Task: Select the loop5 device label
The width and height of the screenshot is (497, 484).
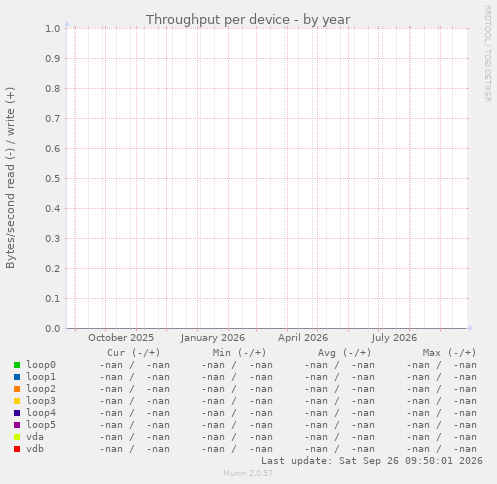Action: (41, 425)
